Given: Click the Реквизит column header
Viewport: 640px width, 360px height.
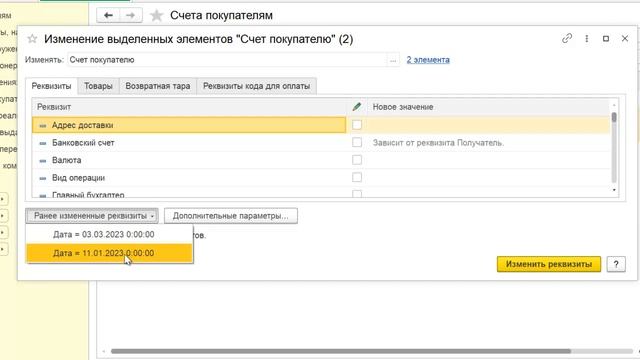Looking at the screenshot, I should pos(189,107).
